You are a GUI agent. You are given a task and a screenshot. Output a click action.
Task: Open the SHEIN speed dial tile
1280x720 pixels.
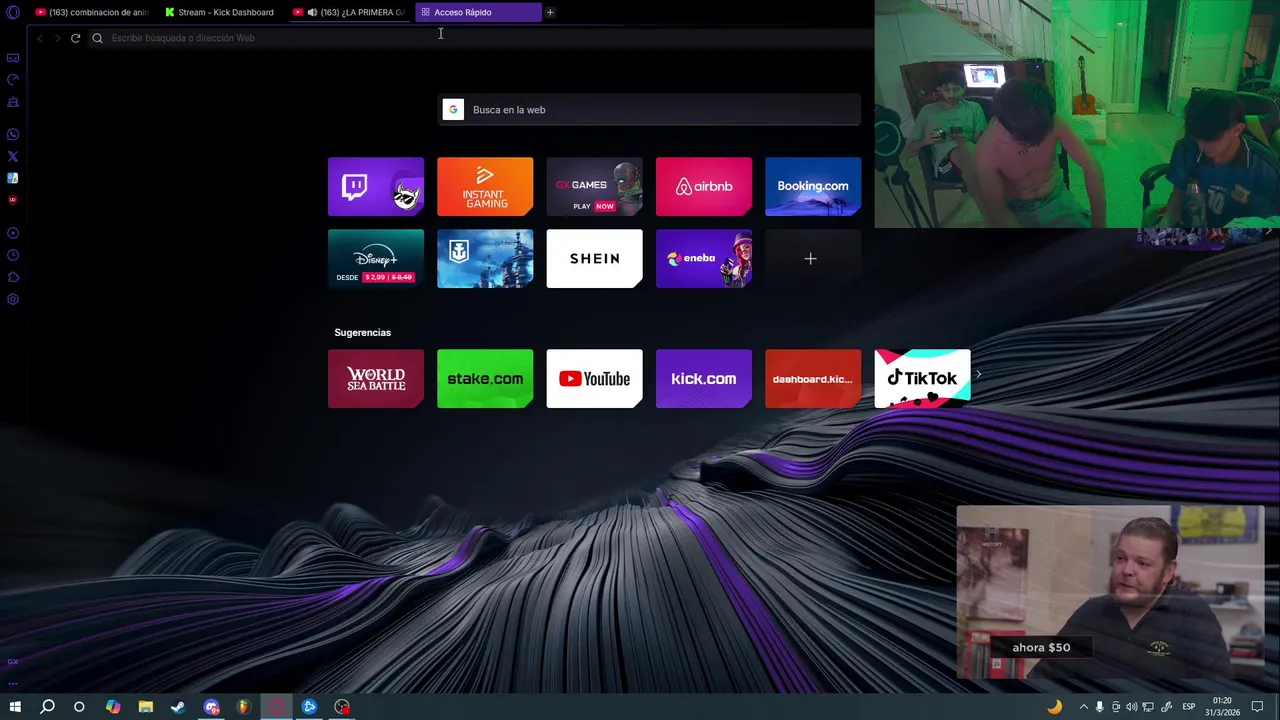(594, 258)
